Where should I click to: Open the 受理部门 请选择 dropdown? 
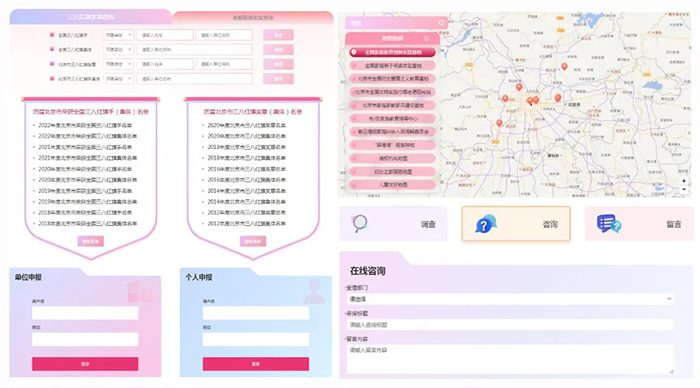click(510, 299)
